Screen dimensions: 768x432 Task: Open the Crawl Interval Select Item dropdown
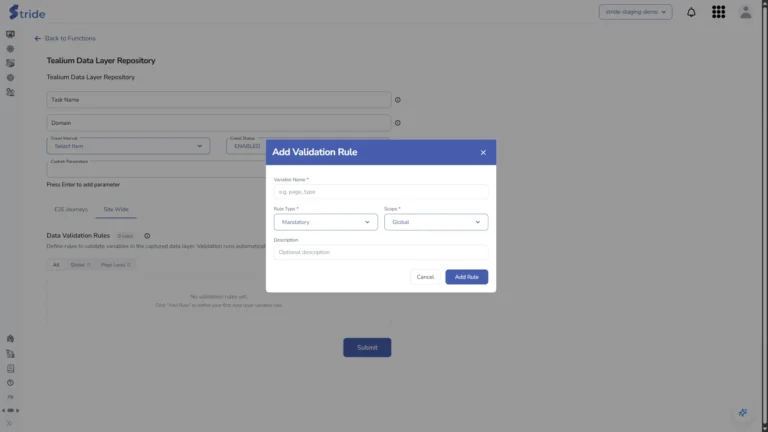tap(128, 146)
